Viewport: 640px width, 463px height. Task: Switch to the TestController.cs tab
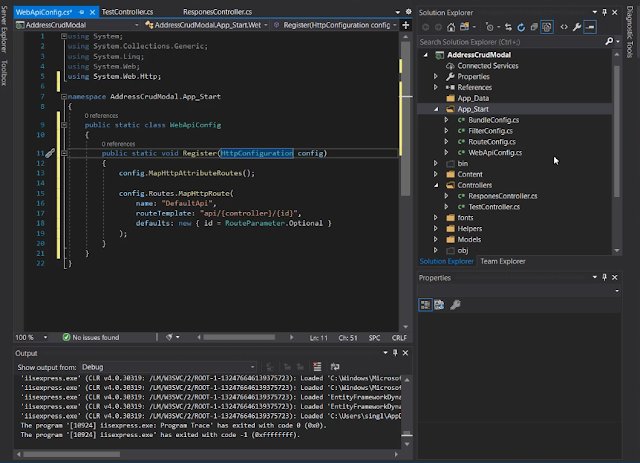coord(127,10)
